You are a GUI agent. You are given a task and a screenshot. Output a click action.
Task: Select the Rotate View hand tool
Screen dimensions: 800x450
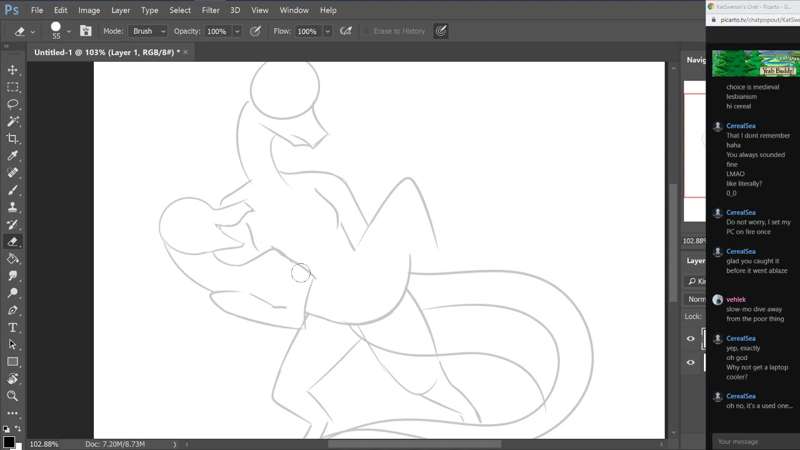click(x=13, y=379)
